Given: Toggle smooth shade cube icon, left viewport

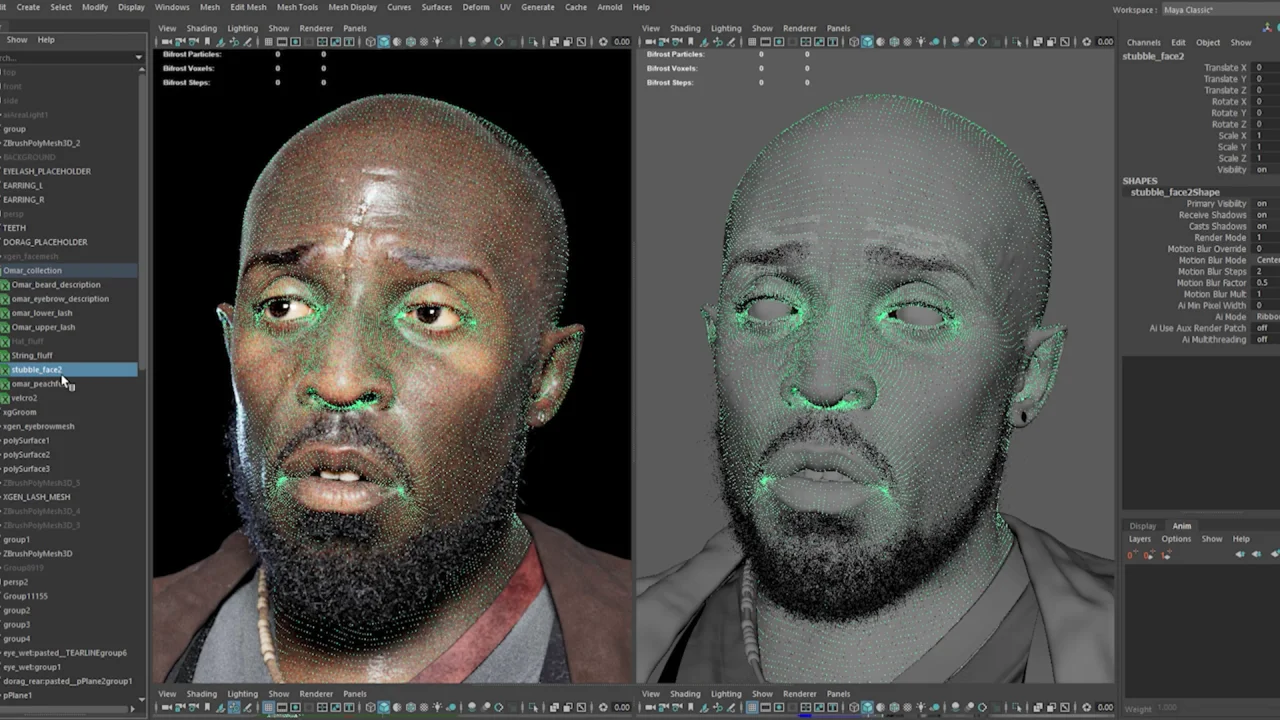Looking at the screenshot, I should pos(384,41).
